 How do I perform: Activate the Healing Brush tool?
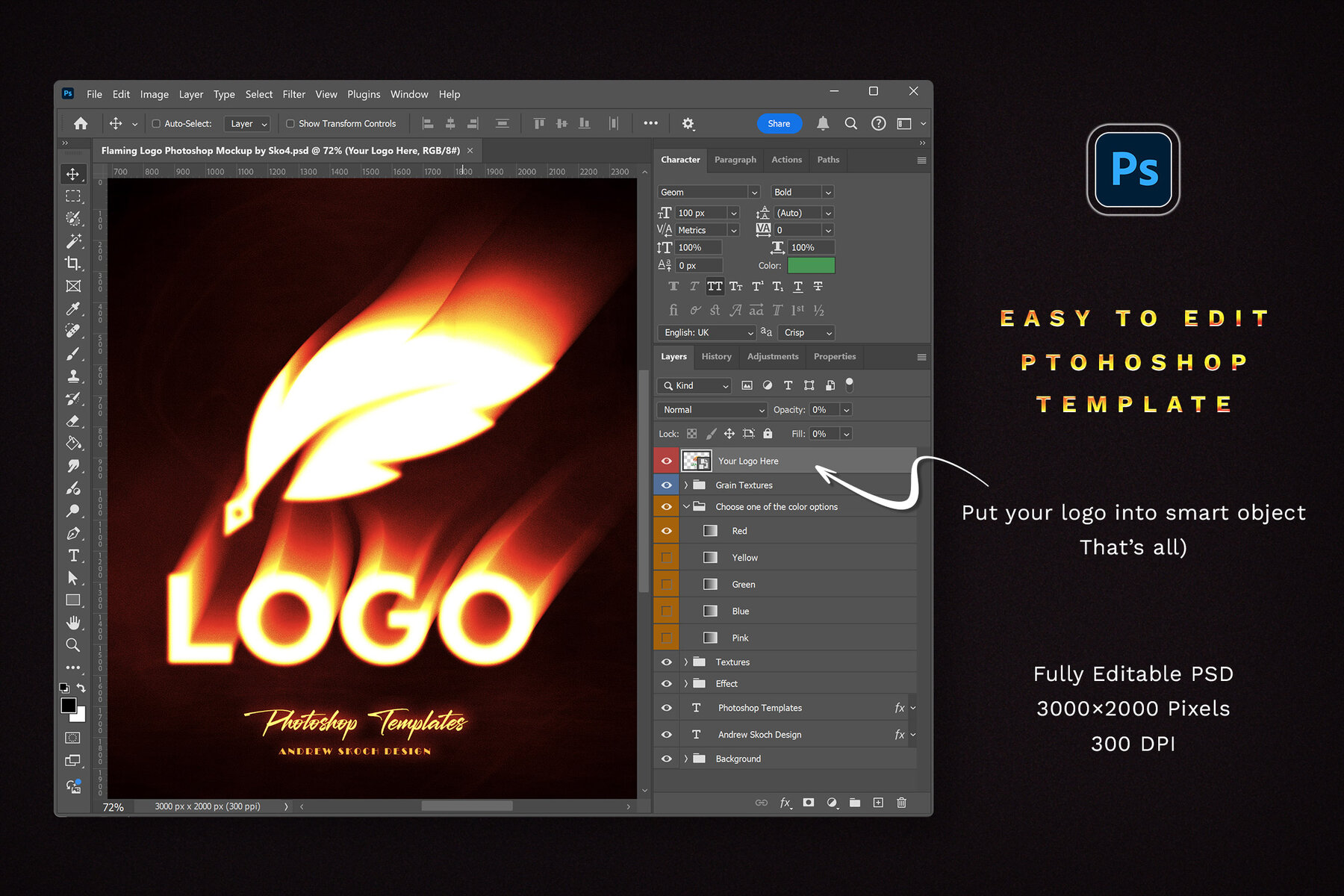[x=73, y=331]
